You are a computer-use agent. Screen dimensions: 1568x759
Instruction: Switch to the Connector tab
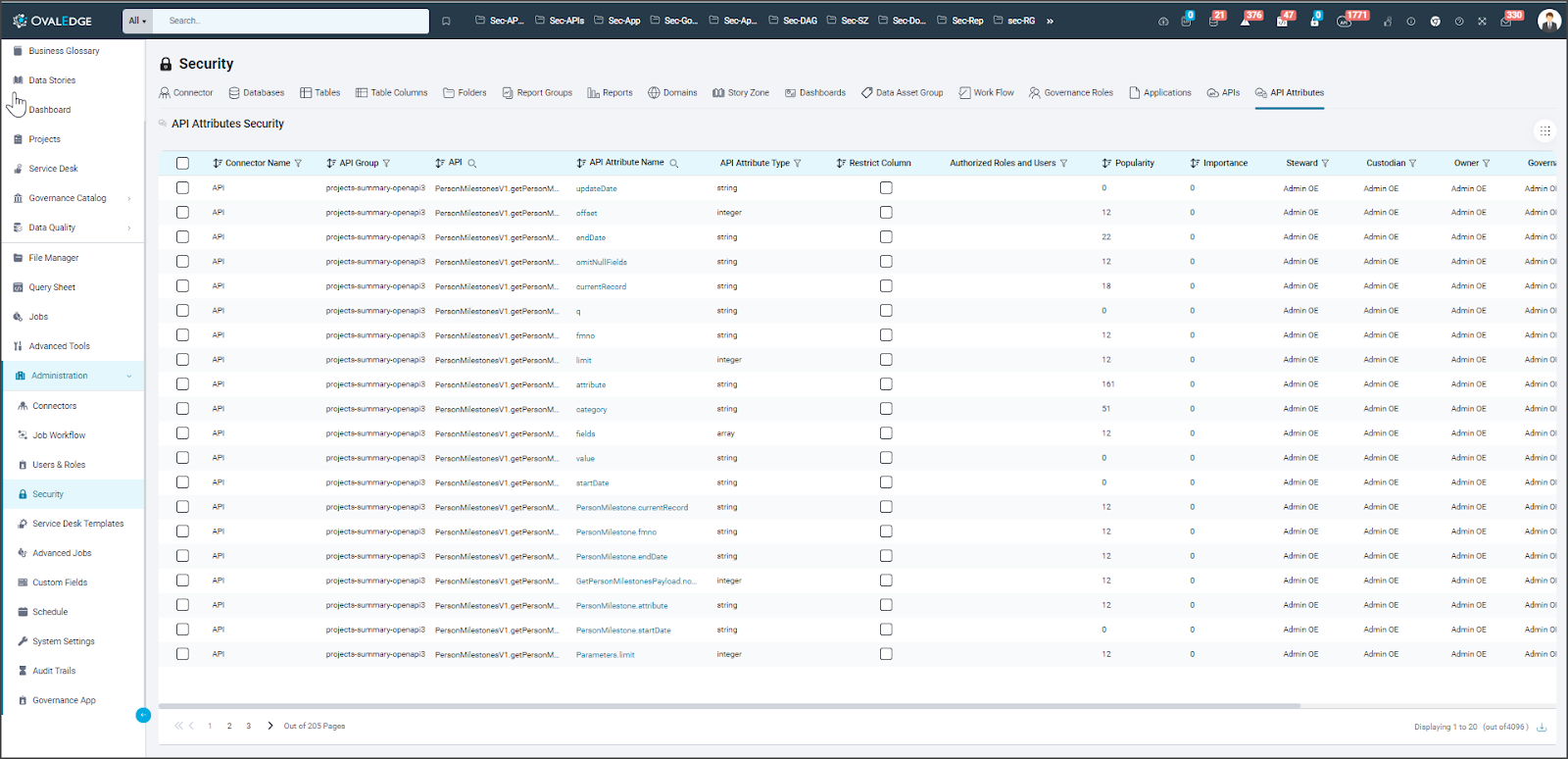pyautogui.click(x=186, y=93)
